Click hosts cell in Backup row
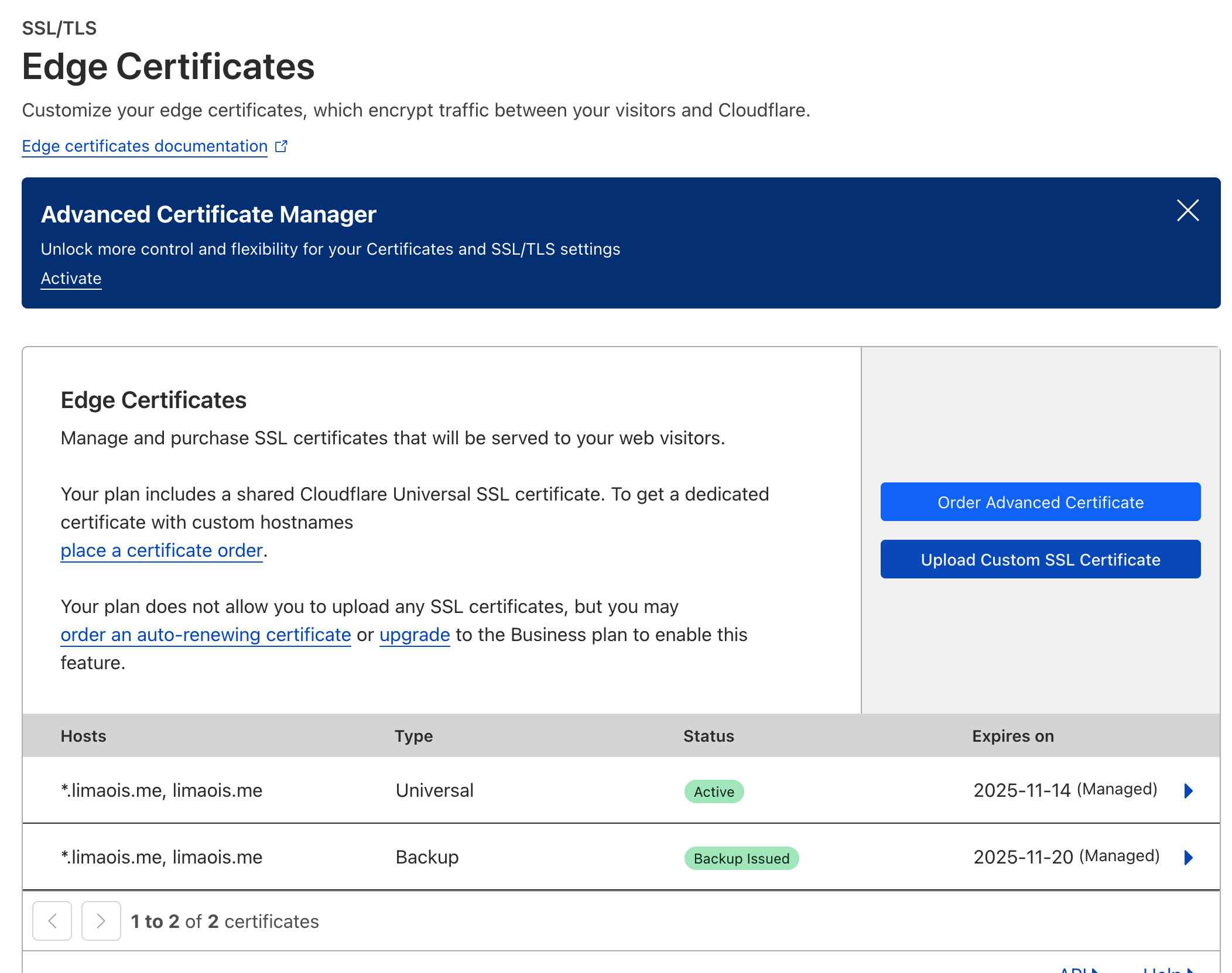 (x=162, y=857)
